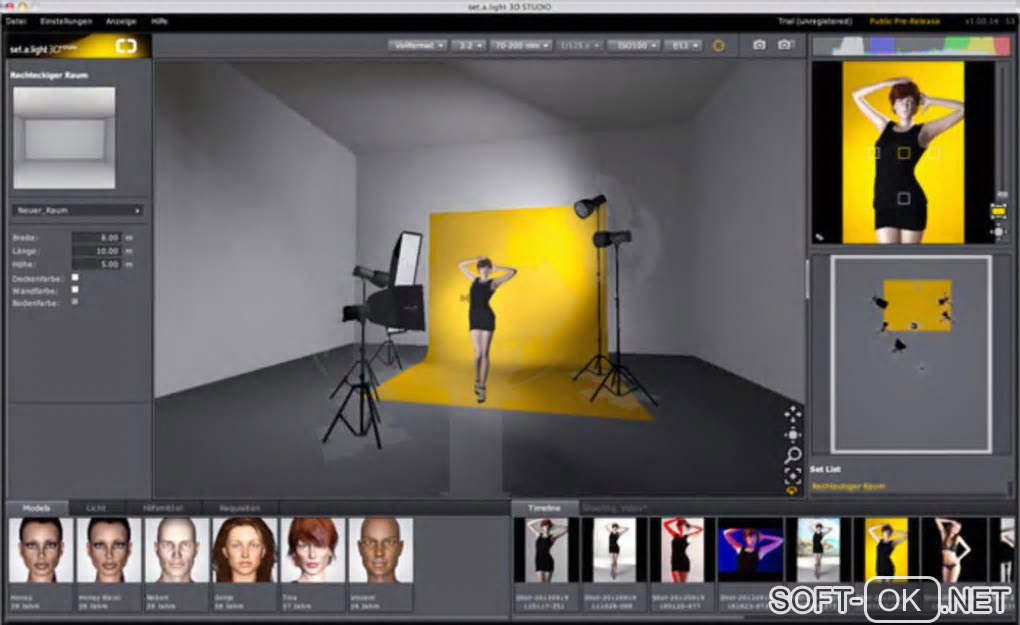Click the yellow circular render indicator in toolbar

(719, 46)
